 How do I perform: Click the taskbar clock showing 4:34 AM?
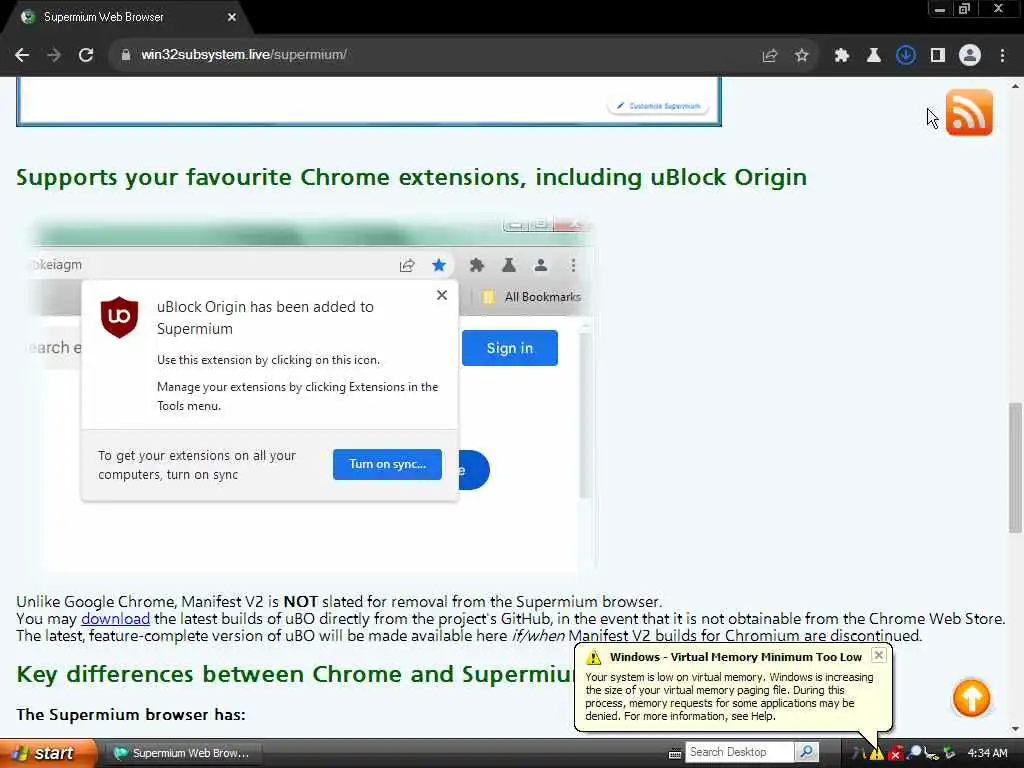(987, 754)
